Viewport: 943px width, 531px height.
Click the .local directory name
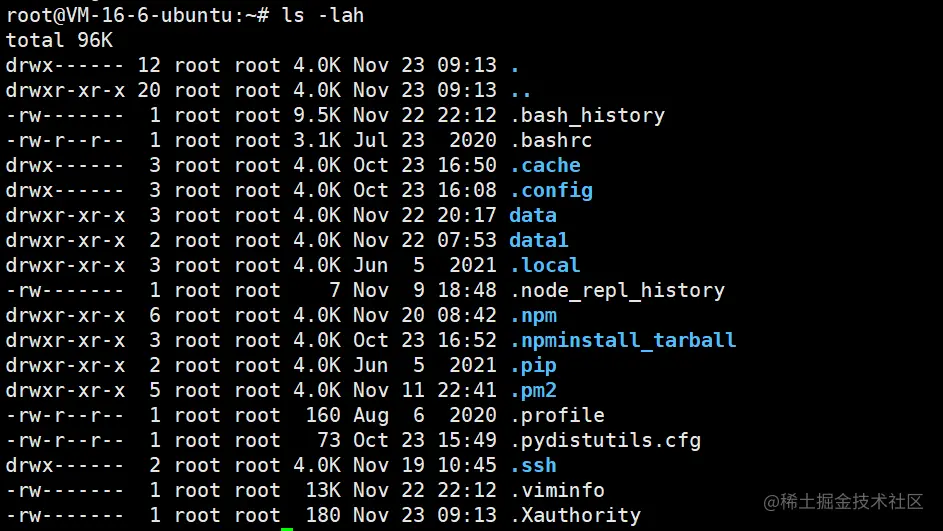click(x=545, y=265)
